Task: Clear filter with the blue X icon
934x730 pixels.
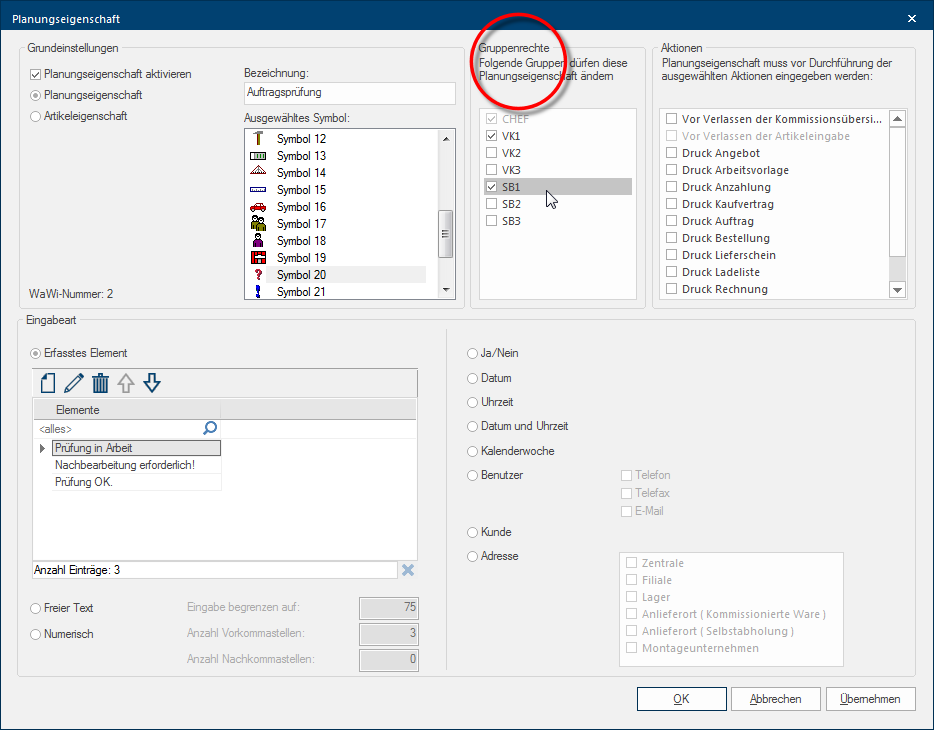Action: (x=408, y=570)
